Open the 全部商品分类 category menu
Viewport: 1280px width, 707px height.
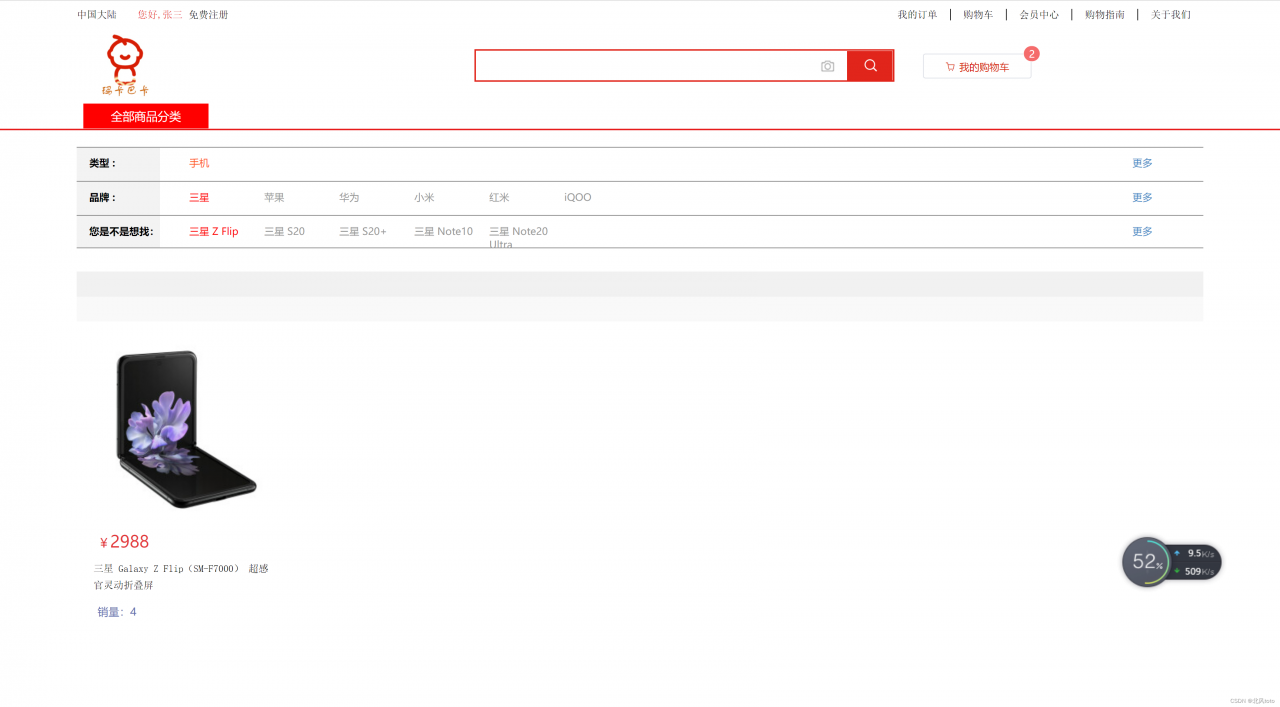tap(146, 116)
